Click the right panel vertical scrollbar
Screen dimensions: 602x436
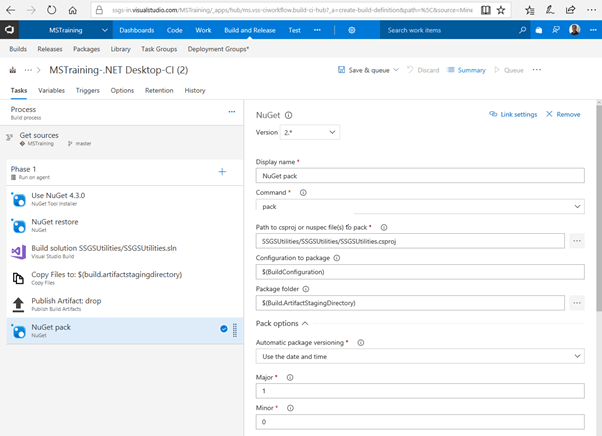point(599,207)
